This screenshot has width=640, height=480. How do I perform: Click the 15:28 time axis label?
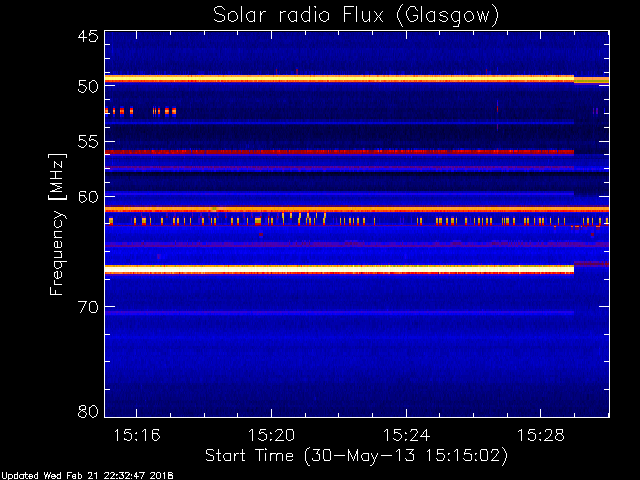[x=541, y=436]
